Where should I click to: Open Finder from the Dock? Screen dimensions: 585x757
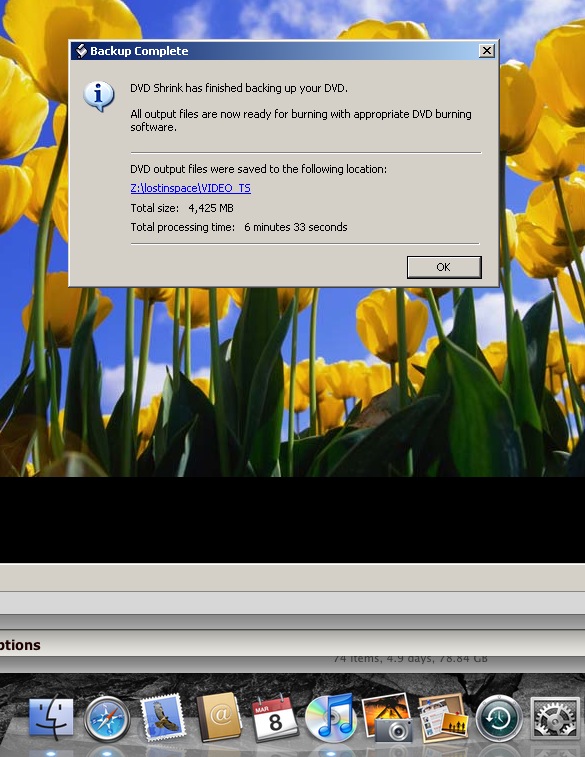pyautogui.click(x=51, y=718)
